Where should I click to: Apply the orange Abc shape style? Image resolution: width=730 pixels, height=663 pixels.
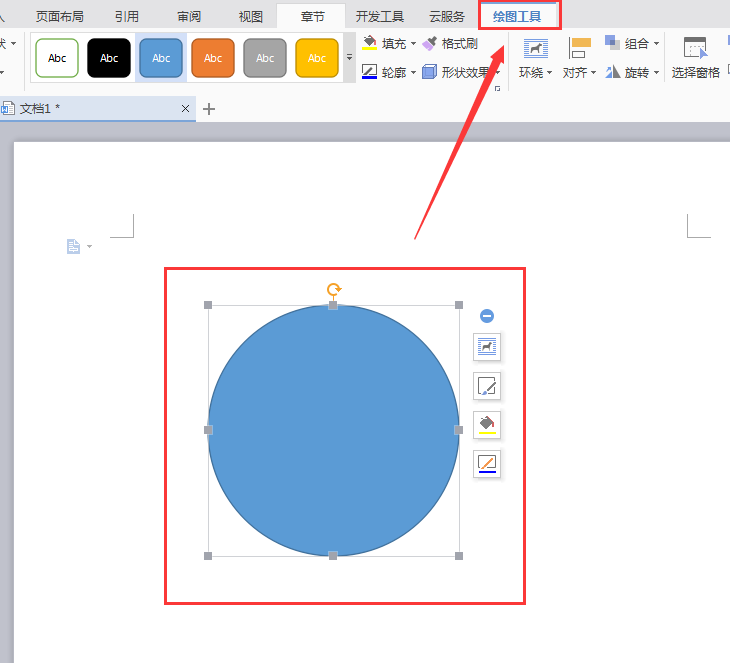213,58
